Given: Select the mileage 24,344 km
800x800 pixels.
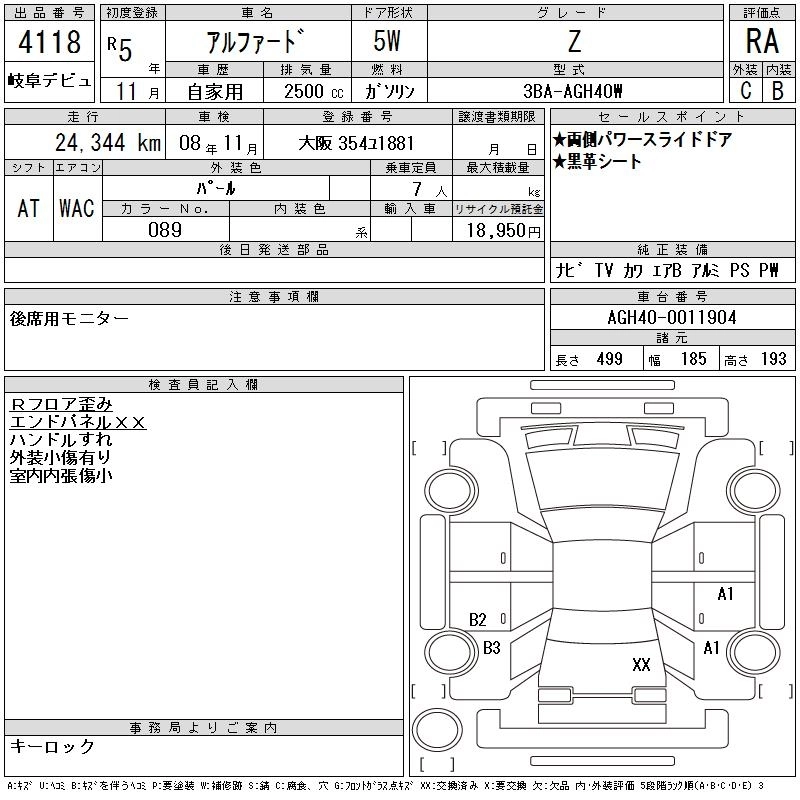Looking at the screenshot, I should point(108,143).
